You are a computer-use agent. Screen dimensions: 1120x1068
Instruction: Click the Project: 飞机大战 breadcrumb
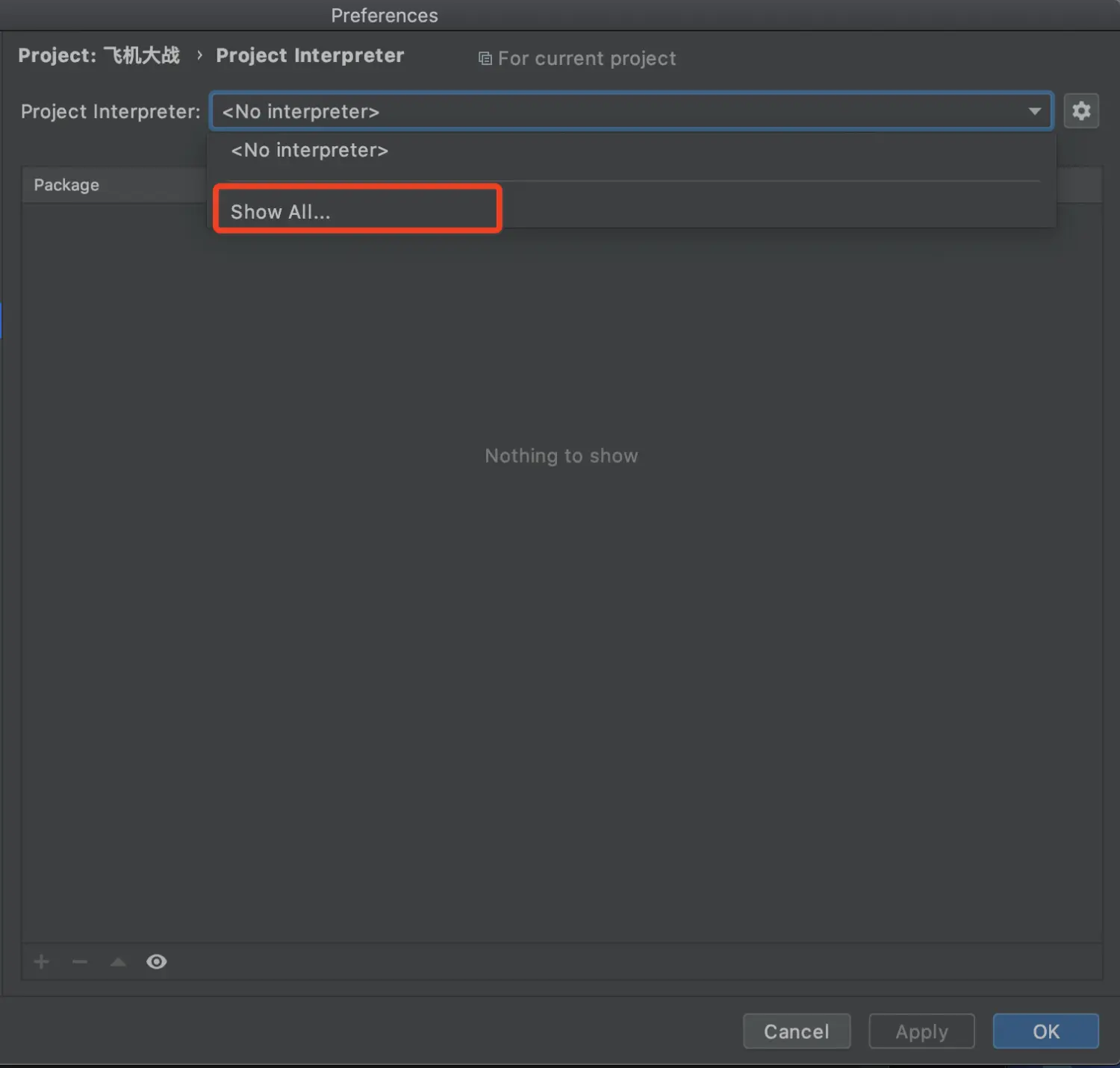coord(99,55)
